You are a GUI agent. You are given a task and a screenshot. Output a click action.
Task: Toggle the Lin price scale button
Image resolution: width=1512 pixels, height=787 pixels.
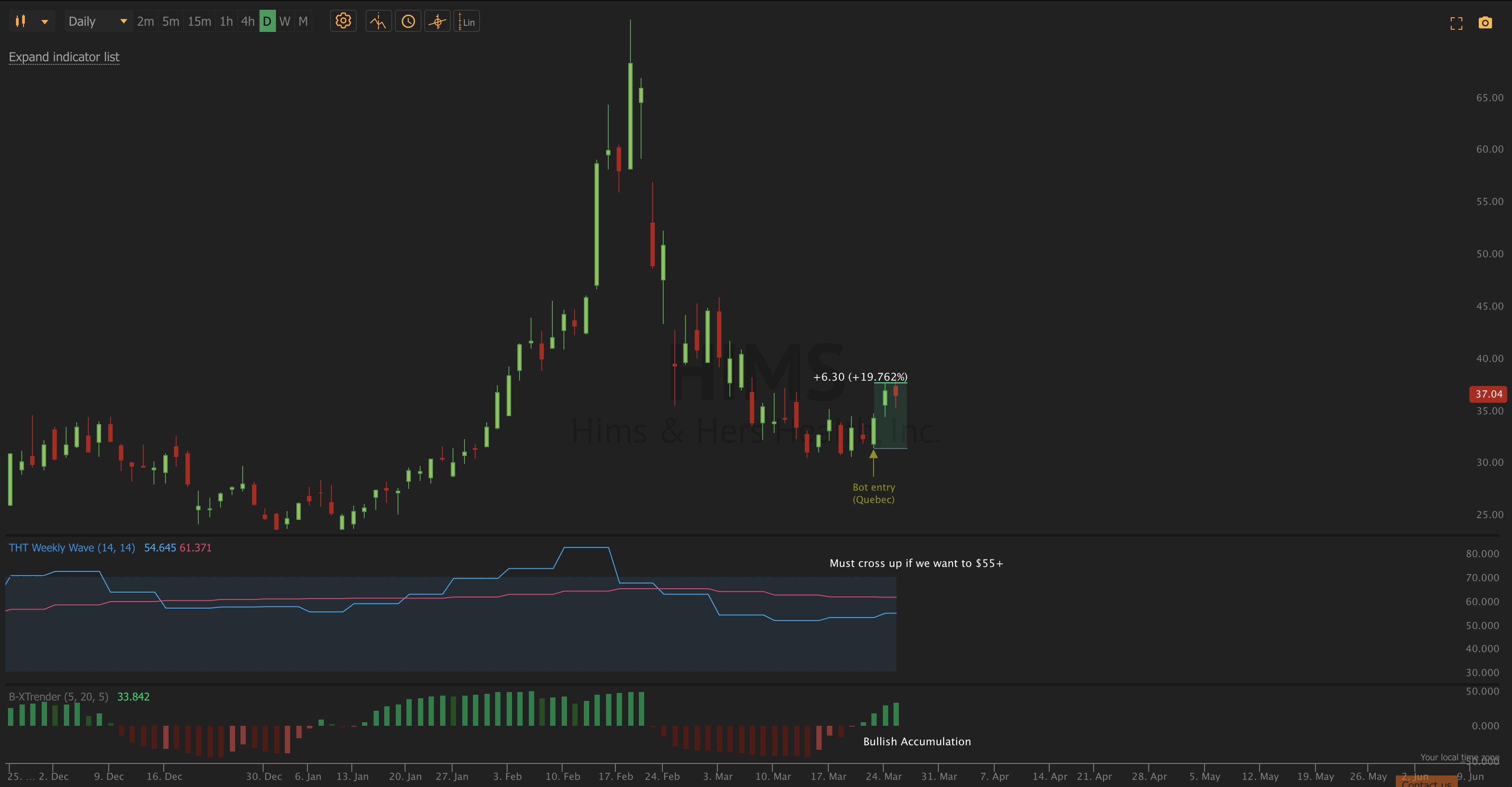467,22
